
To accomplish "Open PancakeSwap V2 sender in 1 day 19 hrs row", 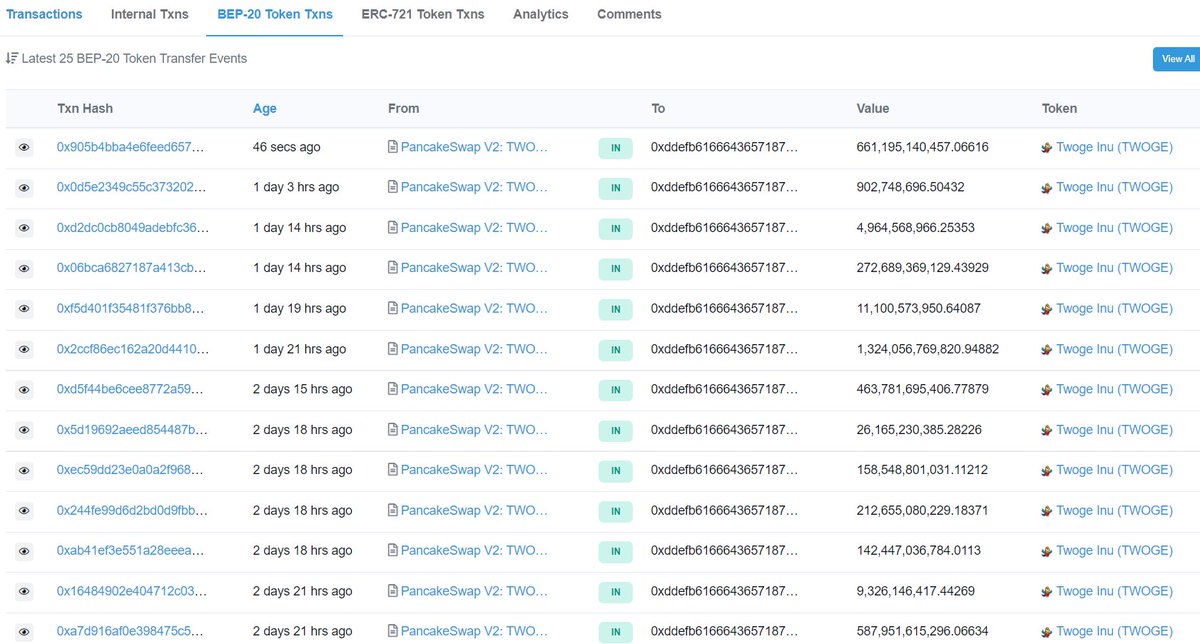I will tap(474, 308).
